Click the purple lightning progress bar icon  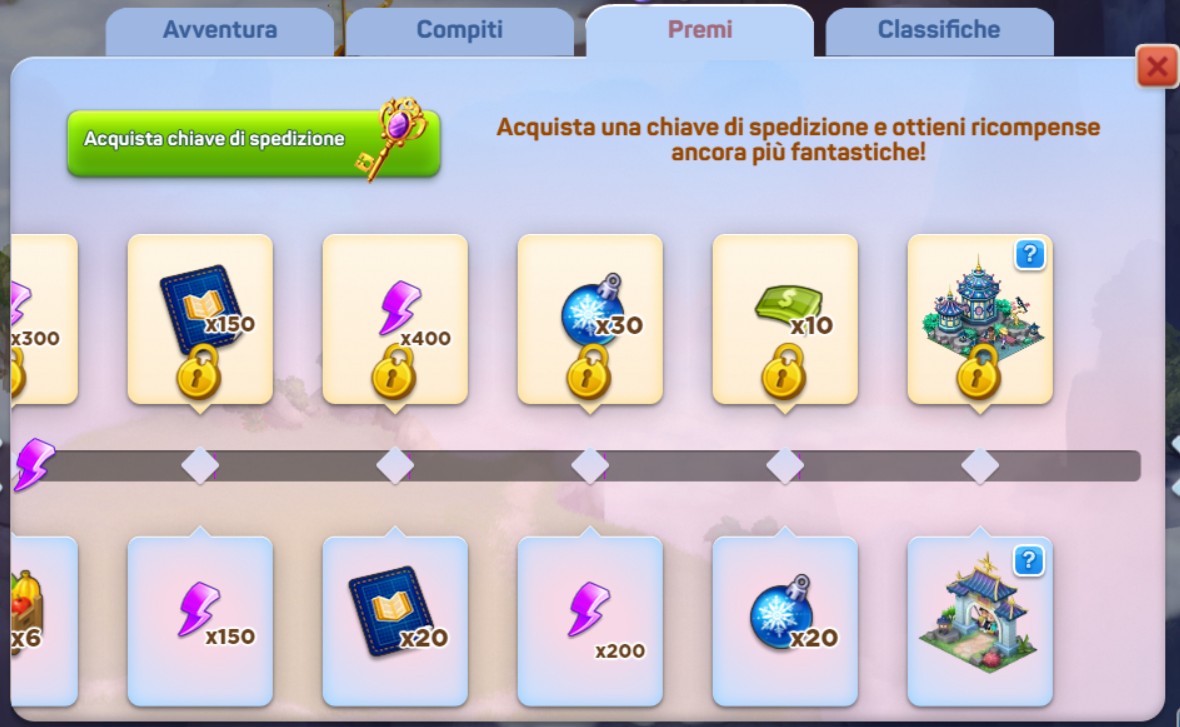pos(34,464)
